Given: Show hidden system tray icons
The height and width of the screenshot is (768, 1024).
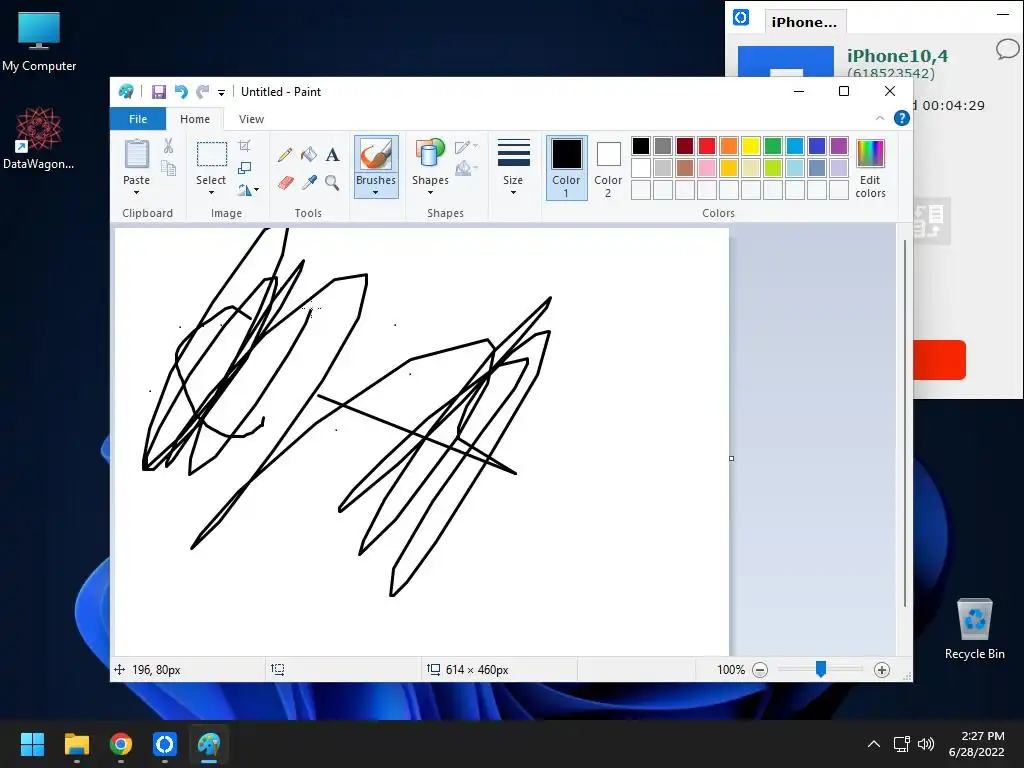Looking at the screenshot, I should pyautogui.click(x=874, y=744).
